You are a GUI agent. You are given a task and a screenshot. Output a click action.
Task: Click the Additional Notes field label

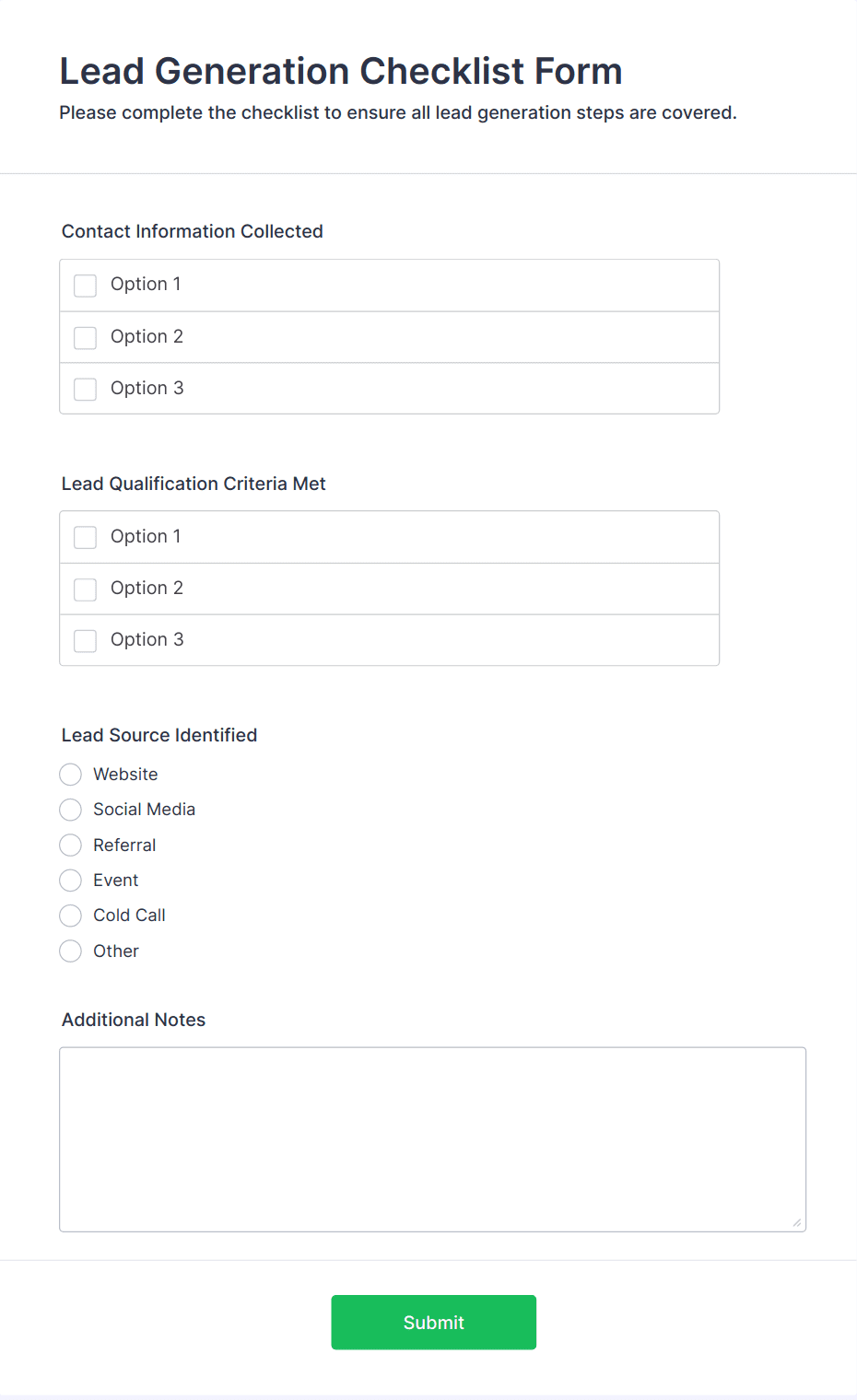pos(134,1020)
